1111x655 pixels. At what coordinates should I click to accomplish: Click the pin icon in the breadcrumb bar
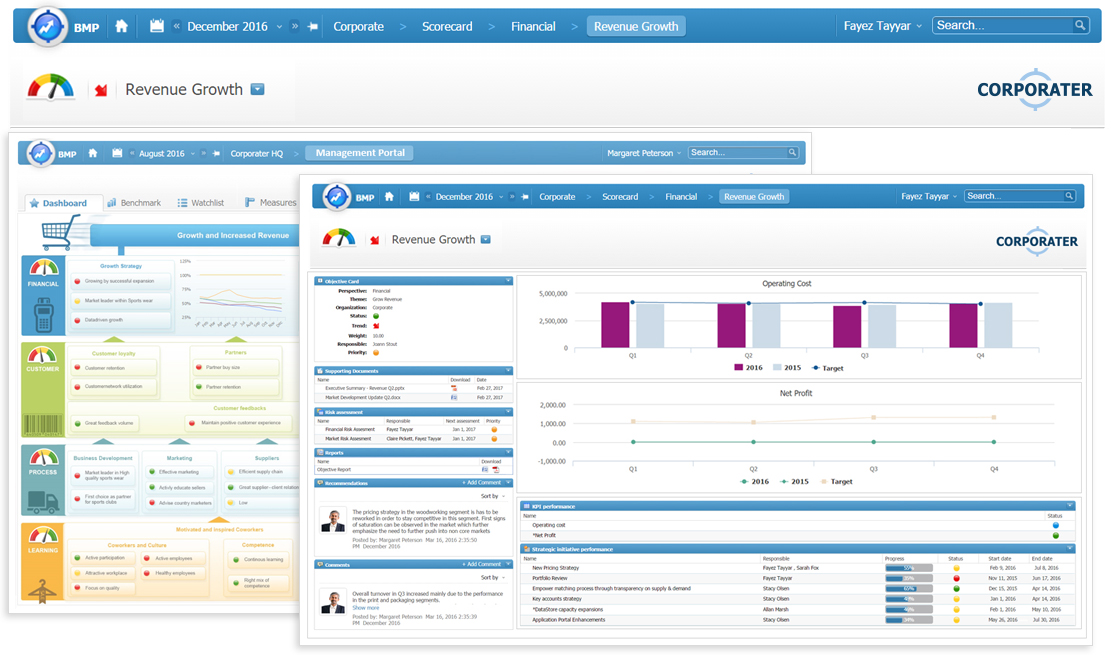pyautogui.click(x=312, y=27)
